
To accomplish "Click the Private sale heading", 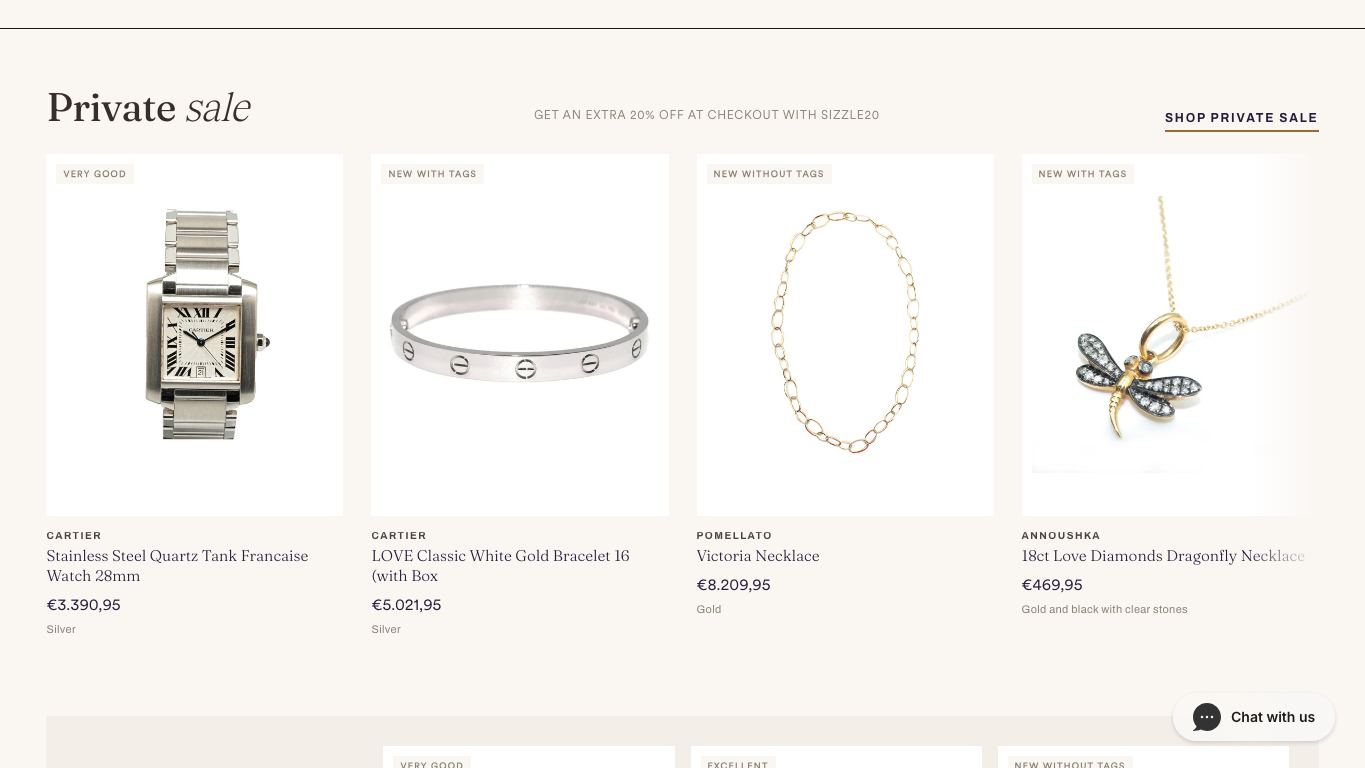I will click(x=148, y=108).
